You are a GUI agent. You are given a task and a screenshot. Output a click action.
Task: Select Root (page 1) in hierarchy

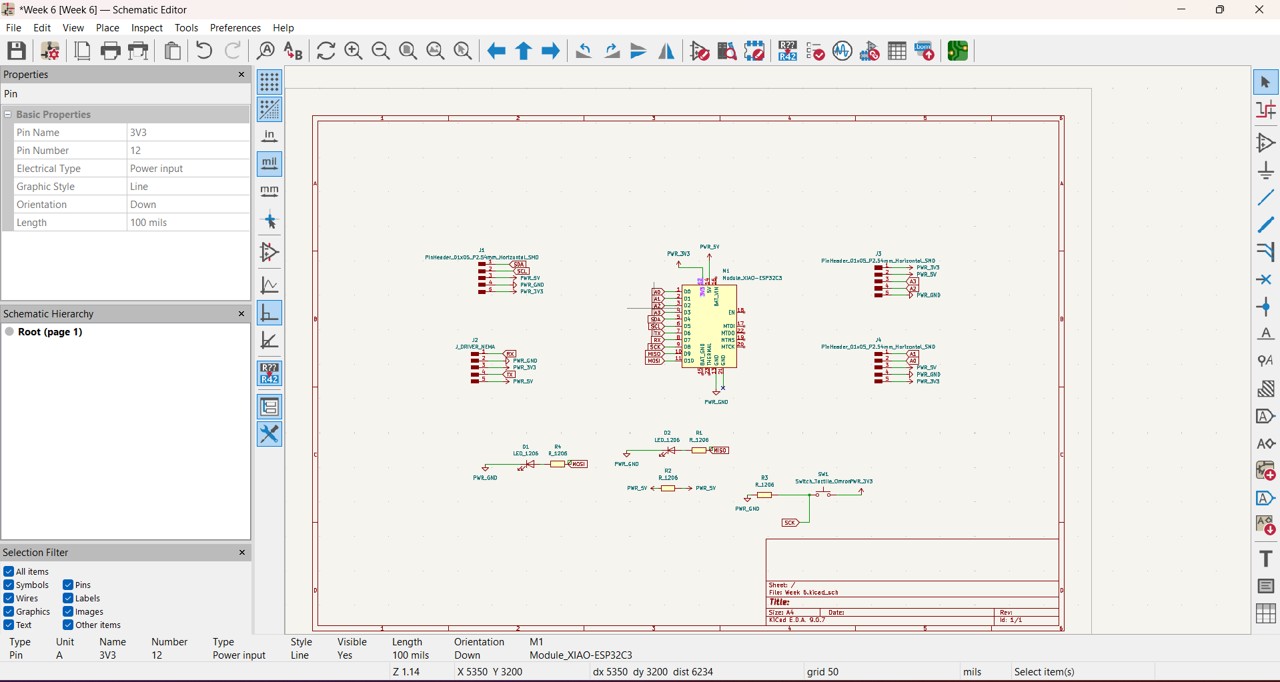(50, 332)
